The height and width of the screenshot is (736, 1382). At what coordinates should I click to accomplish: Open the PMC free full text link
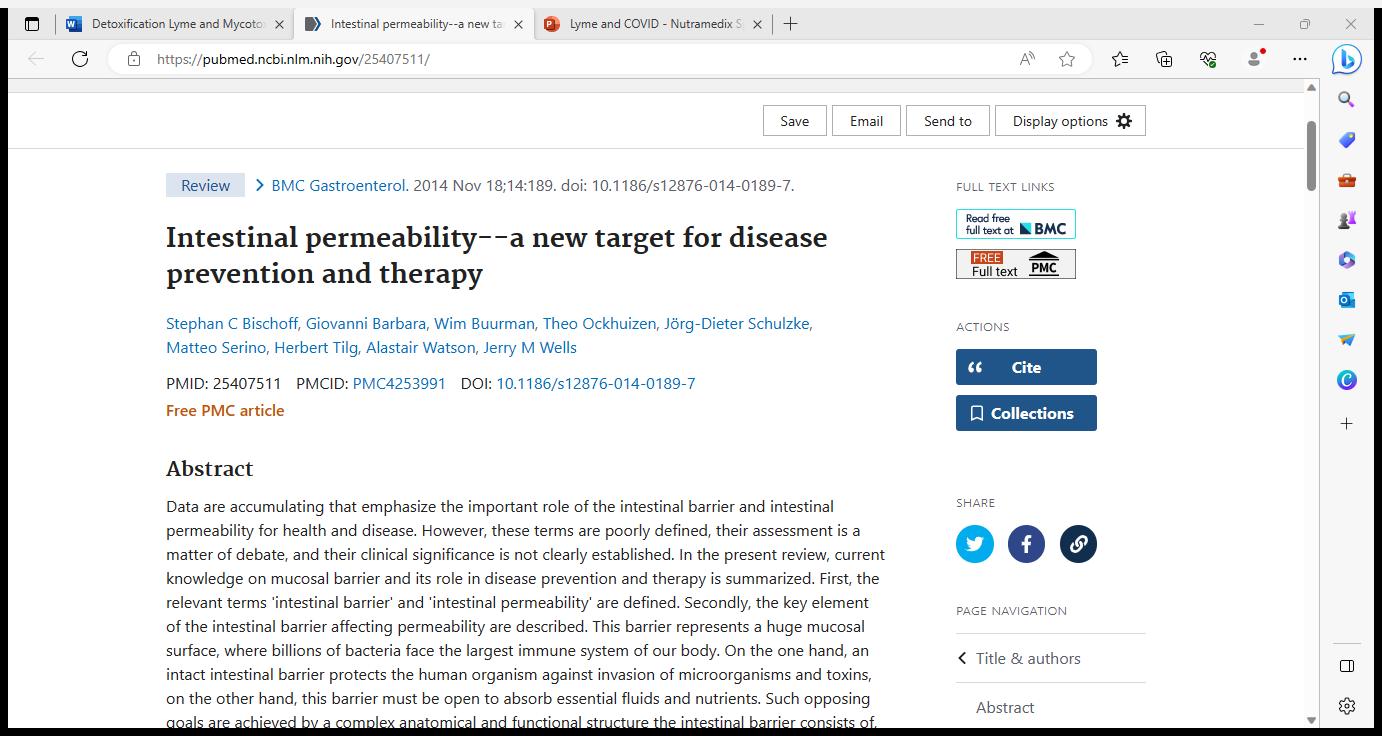click(1016, 264)
